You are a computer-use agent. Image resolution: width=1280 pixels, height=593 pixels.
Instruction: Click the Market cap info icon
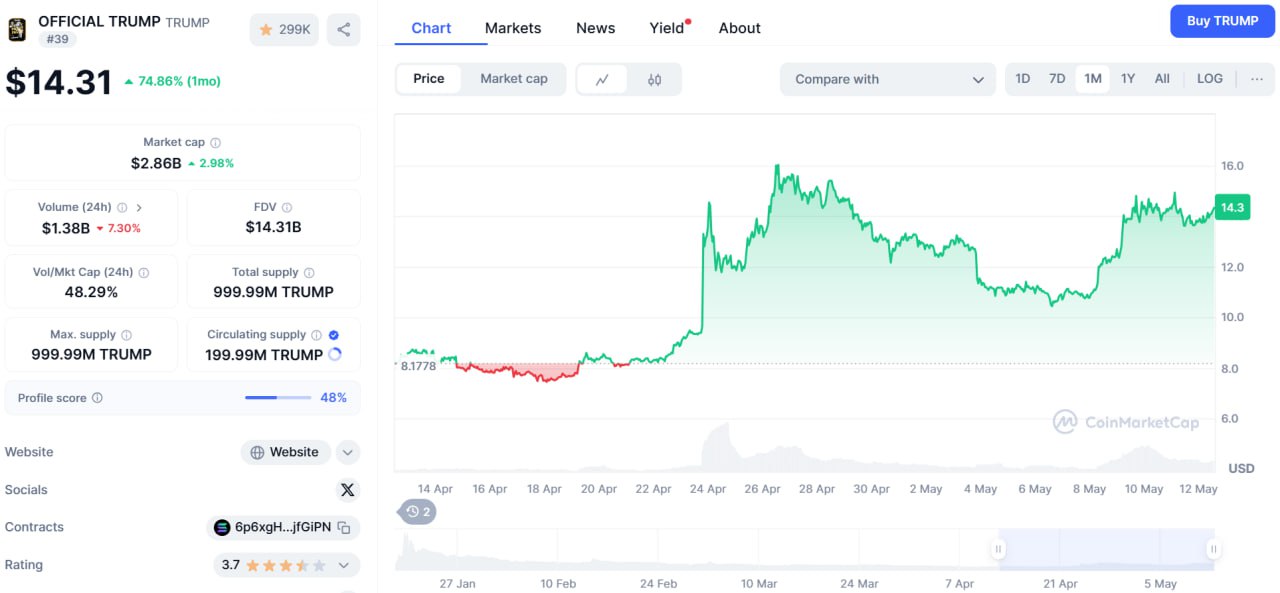215,143
